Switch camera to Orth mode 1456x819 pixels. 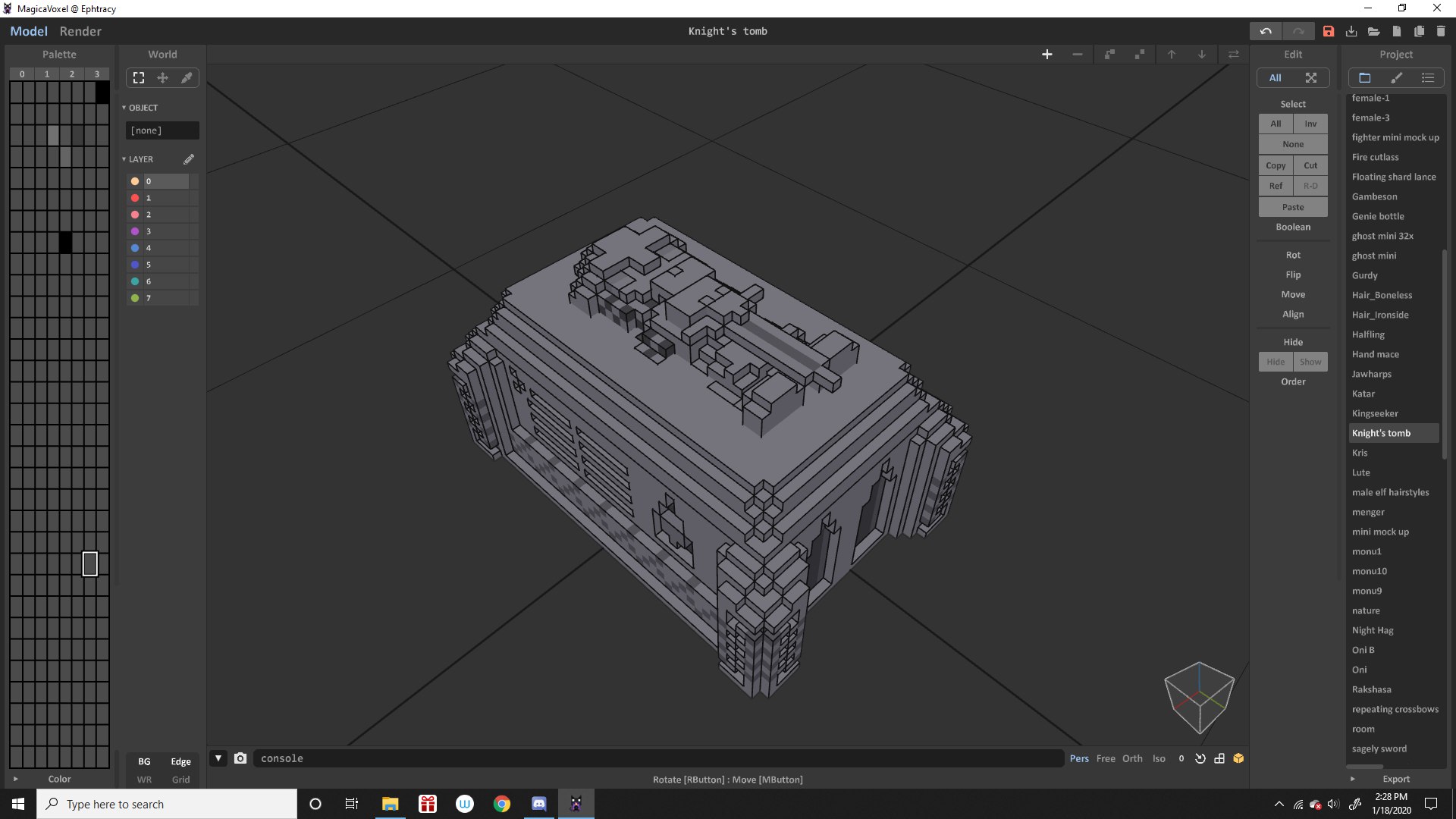(1132, 758)
